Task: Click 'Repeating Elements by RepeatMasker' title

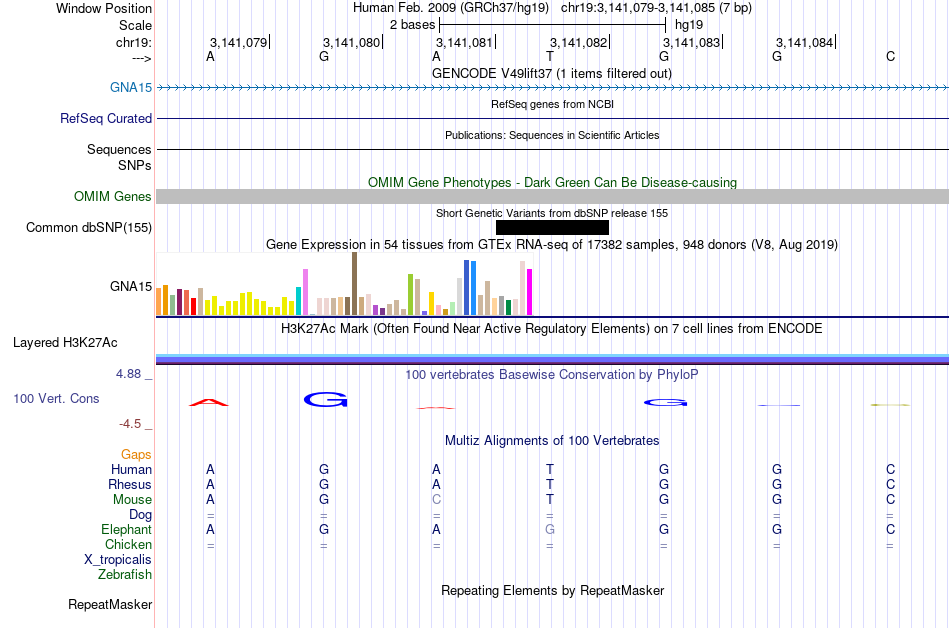Action: (552, 590)
